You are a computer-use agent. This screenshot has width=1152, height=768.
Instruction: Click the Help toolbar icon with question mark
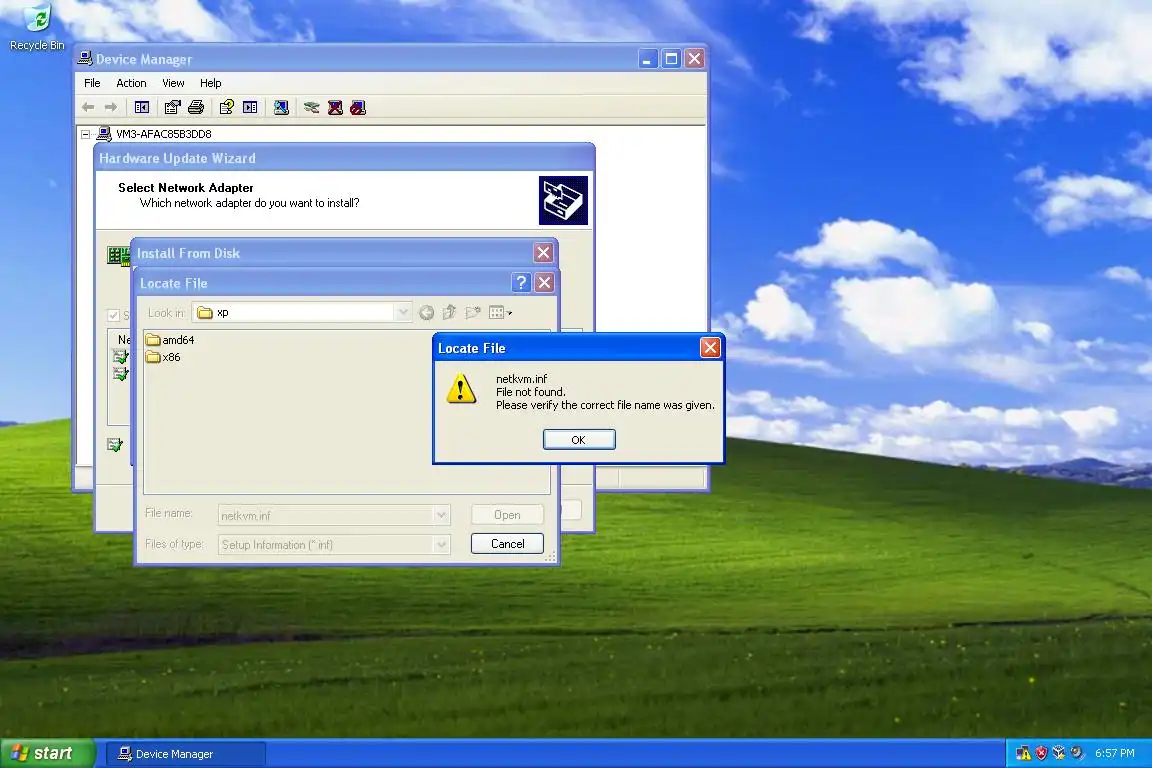coord(226,107)
